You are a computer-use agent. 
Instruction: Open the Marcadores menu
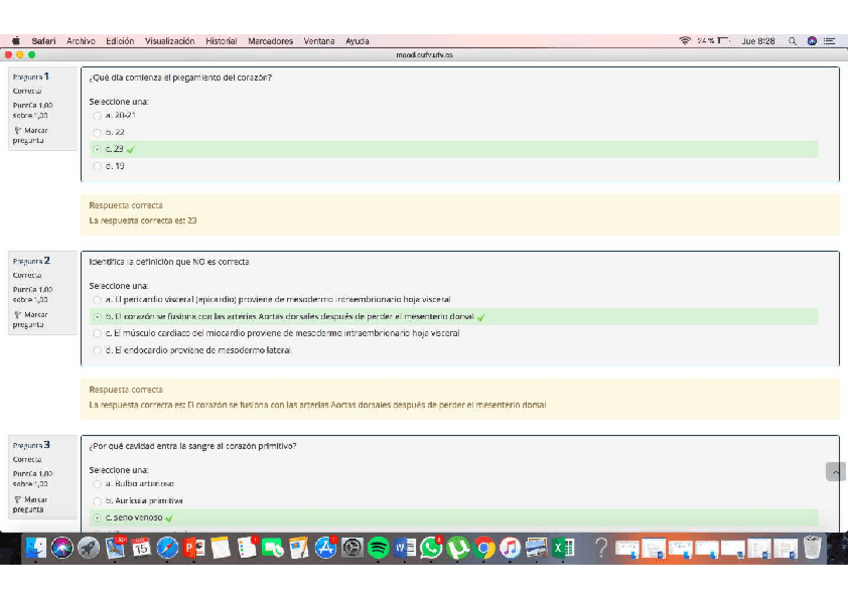pos(270,41)
